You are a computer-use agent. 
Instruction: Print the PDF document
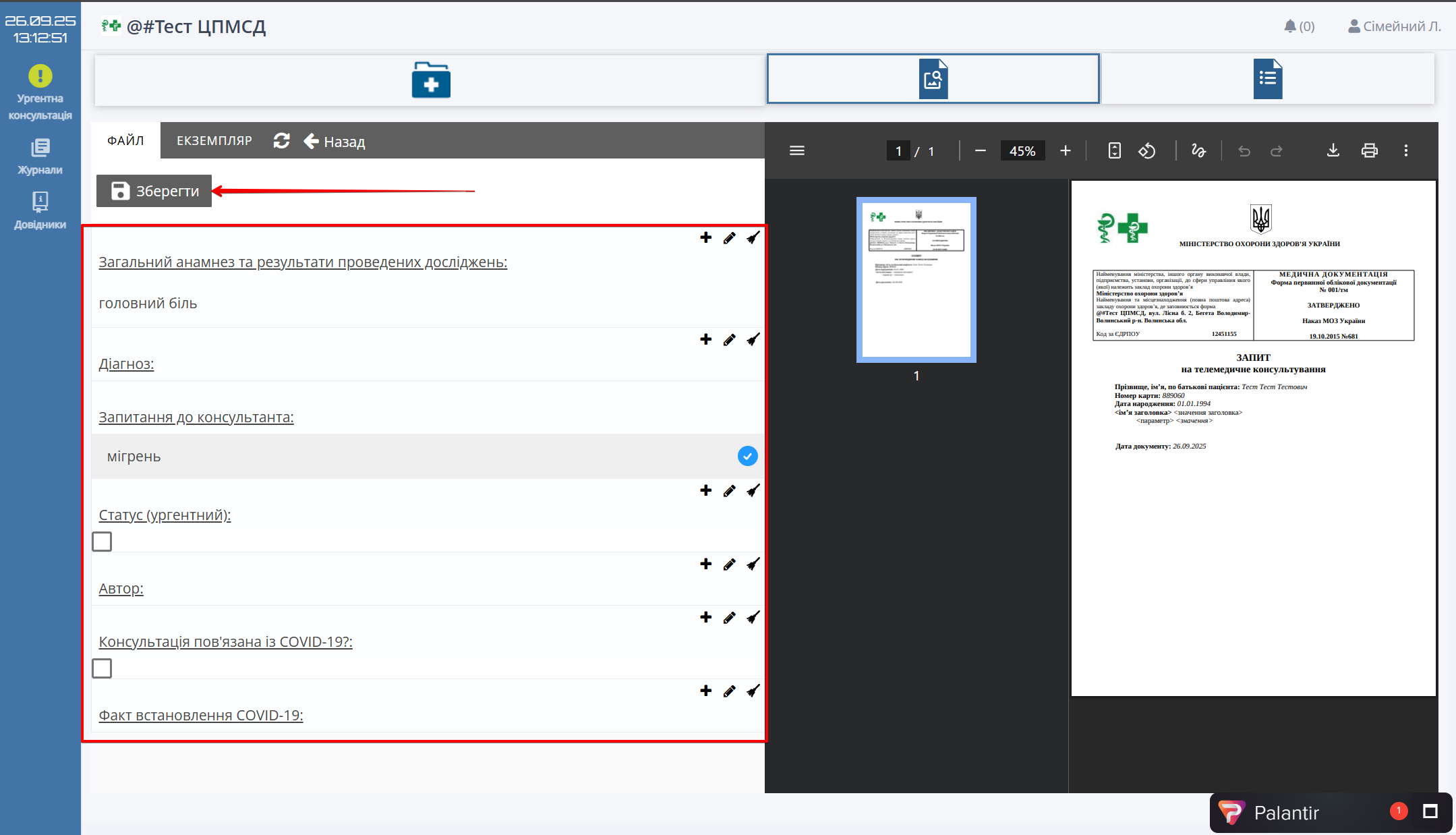coord(1369,151)
